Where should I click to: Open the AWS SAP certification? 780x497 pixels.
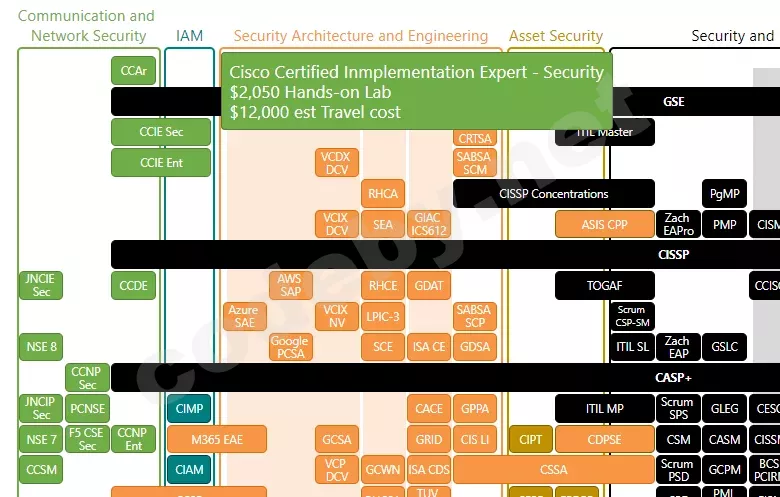tap(291, 286)
